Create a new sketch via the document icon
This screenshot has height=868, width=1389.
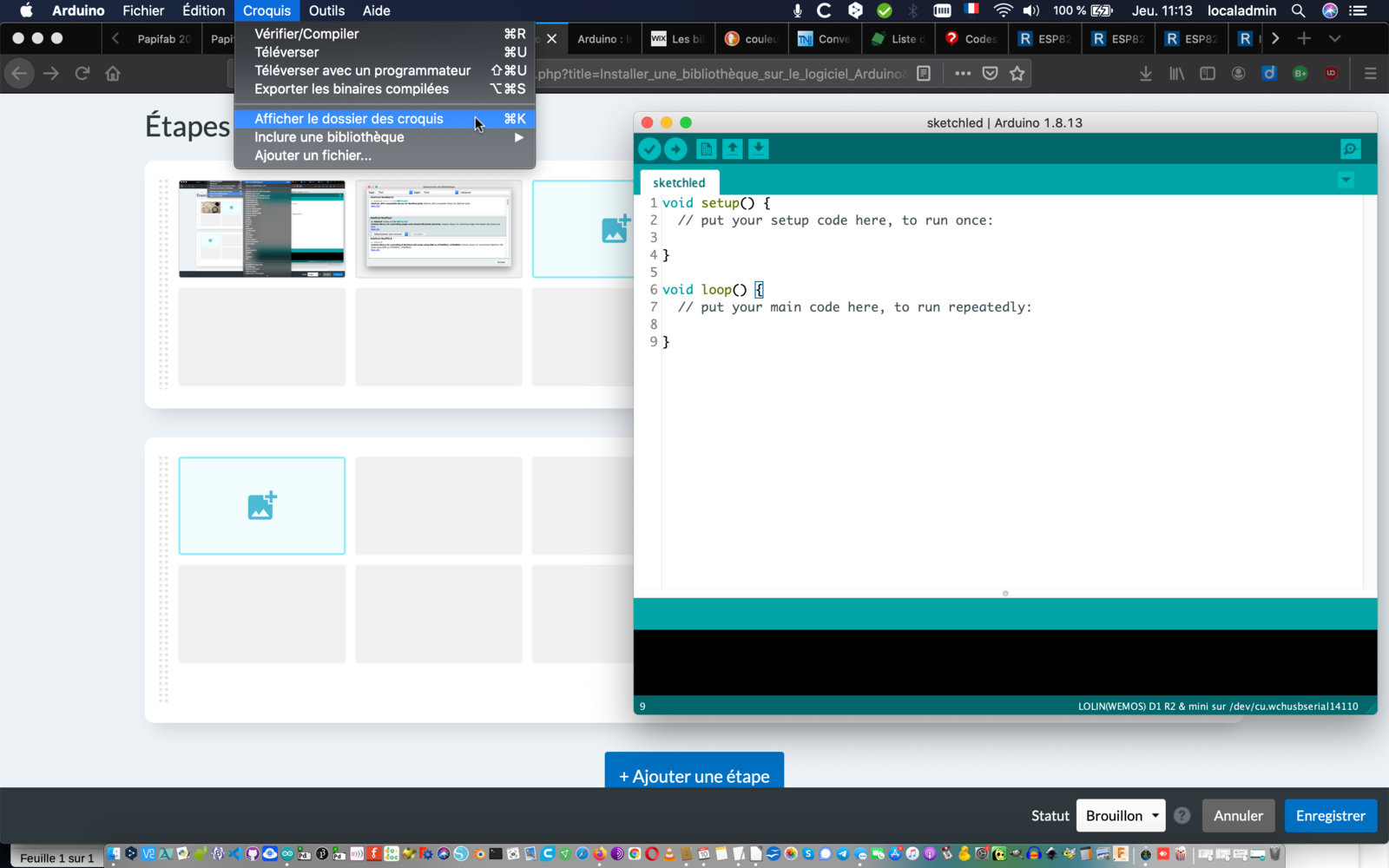click(x=706, y=148)
